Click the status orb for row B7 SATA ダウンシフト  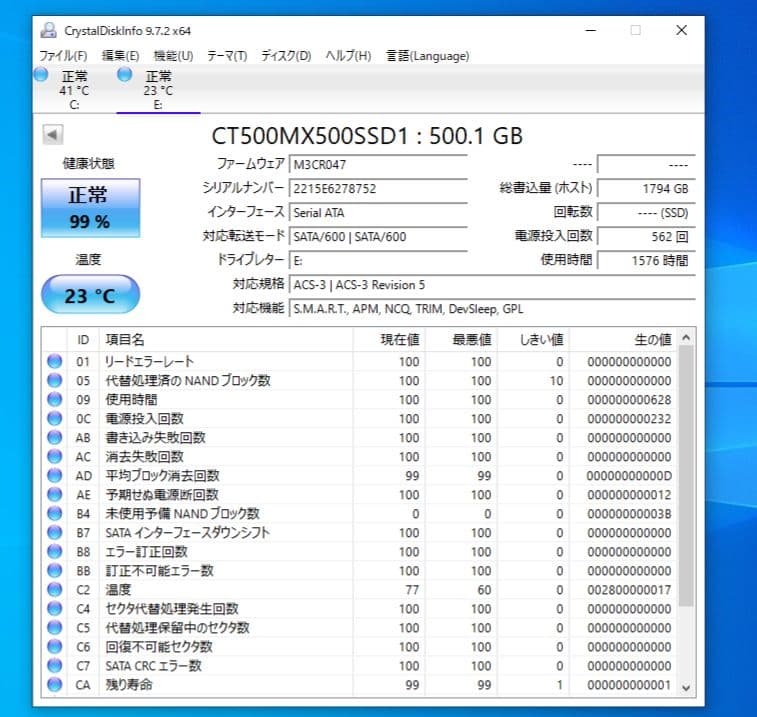pyautogui.click(x=55, y=533)
